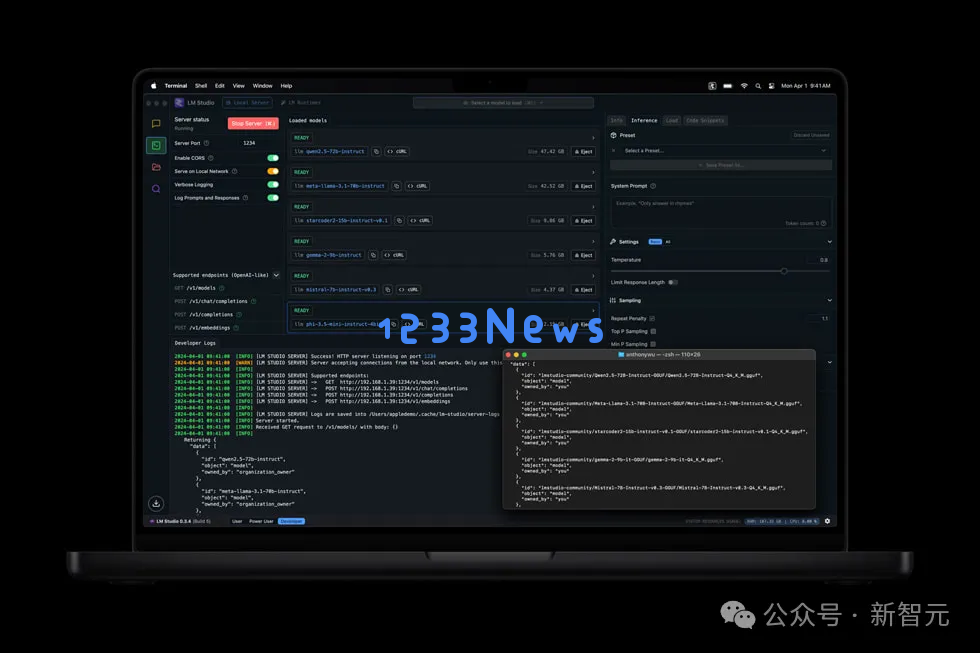Collapse the Settings section chevron
This screenshot has height=653, width=980.
pos(829,242)
